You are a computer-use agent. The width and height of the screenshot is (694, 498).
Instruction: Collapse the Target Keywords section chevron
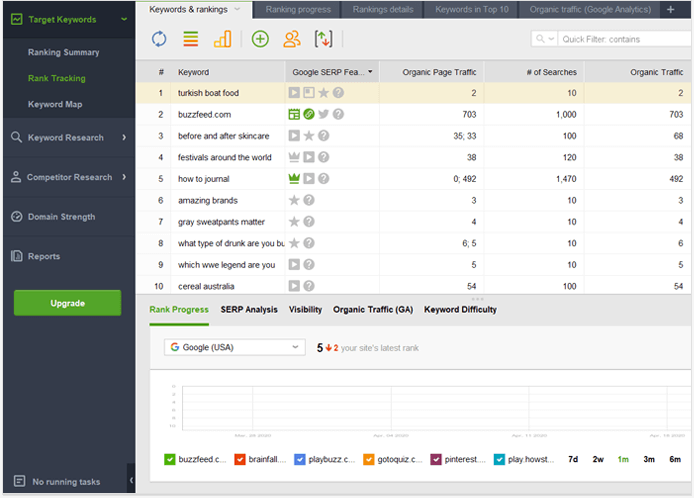(124, 19)
